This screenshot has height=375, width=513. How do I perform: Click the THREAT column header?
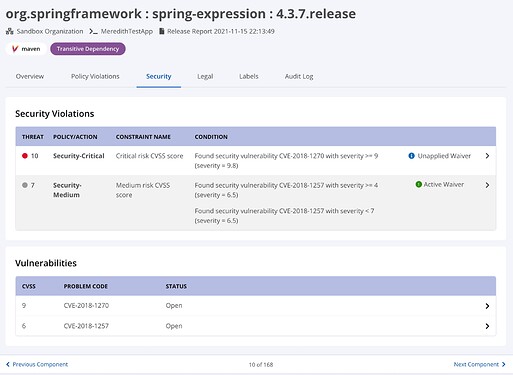point(33,137)
